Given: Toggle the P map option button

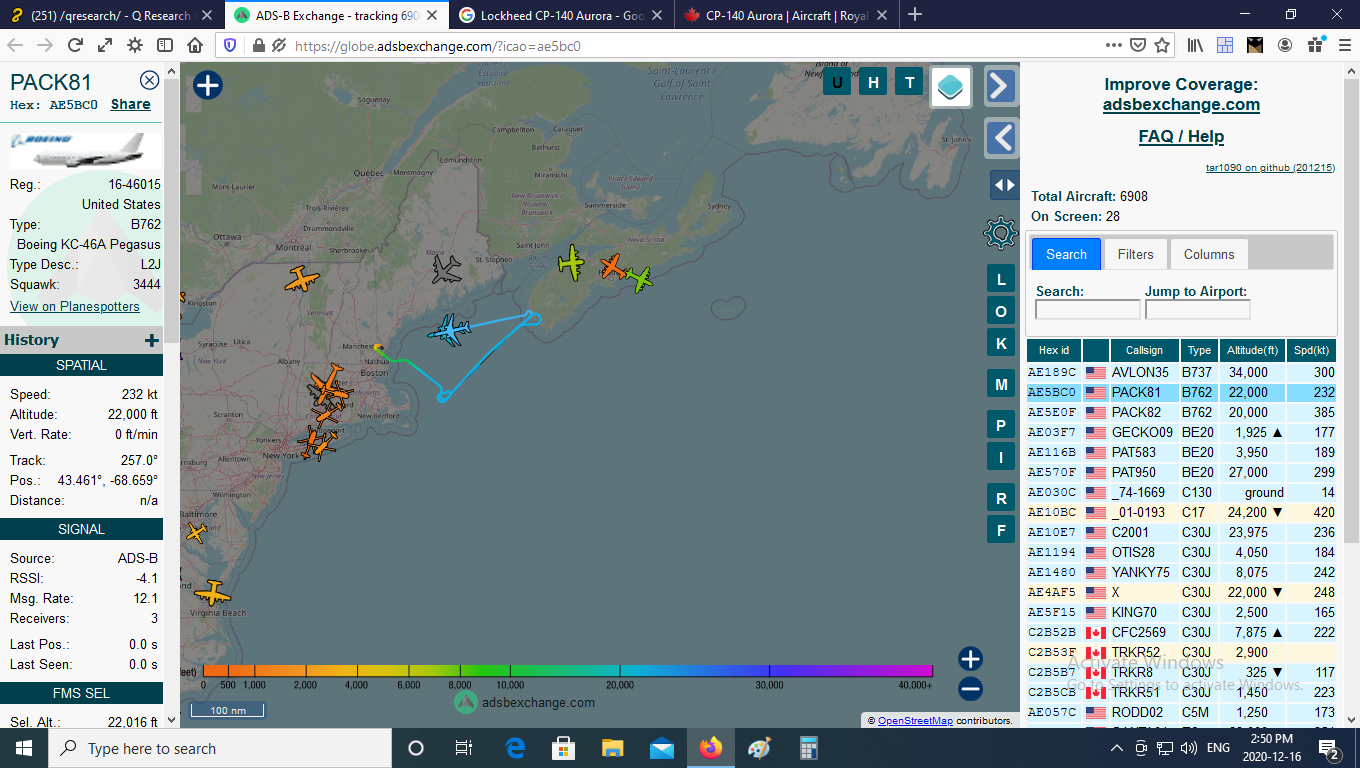Looking at the screenshot, I should [1001, 425].
